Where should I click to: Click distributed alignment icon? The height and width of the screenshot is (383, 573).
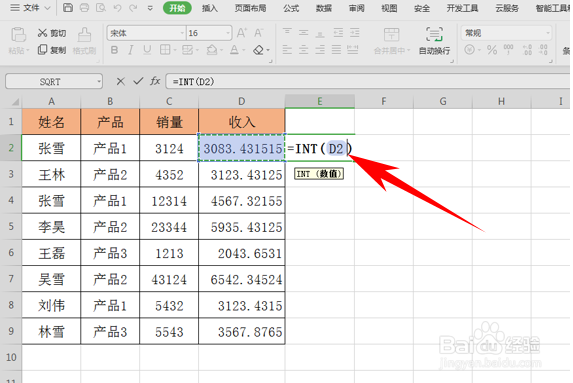353,50
